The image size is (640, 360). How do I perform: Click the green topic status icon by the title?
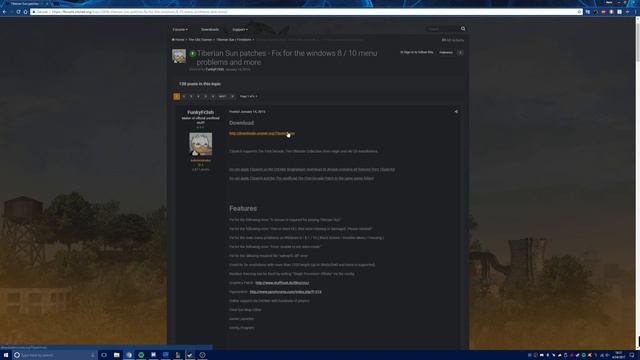(x=192, y=53)
